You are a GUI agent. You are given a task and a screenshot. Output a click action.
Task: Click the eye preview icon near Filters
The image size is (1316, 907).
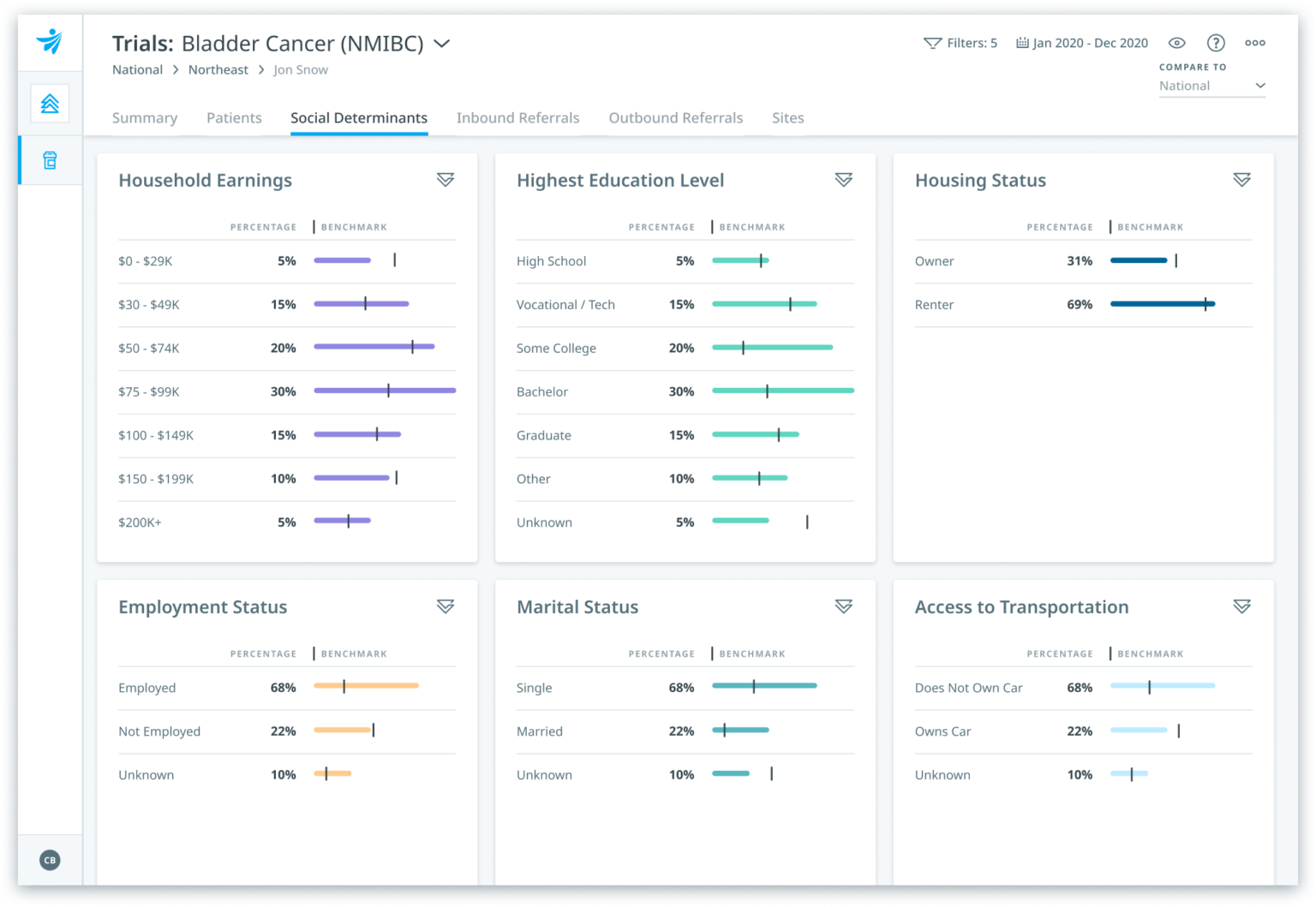[x=1176, y=42]
